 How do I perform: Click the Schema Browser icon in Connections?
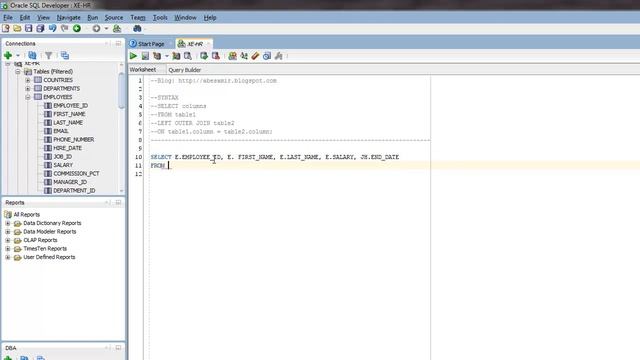[64, 56]
